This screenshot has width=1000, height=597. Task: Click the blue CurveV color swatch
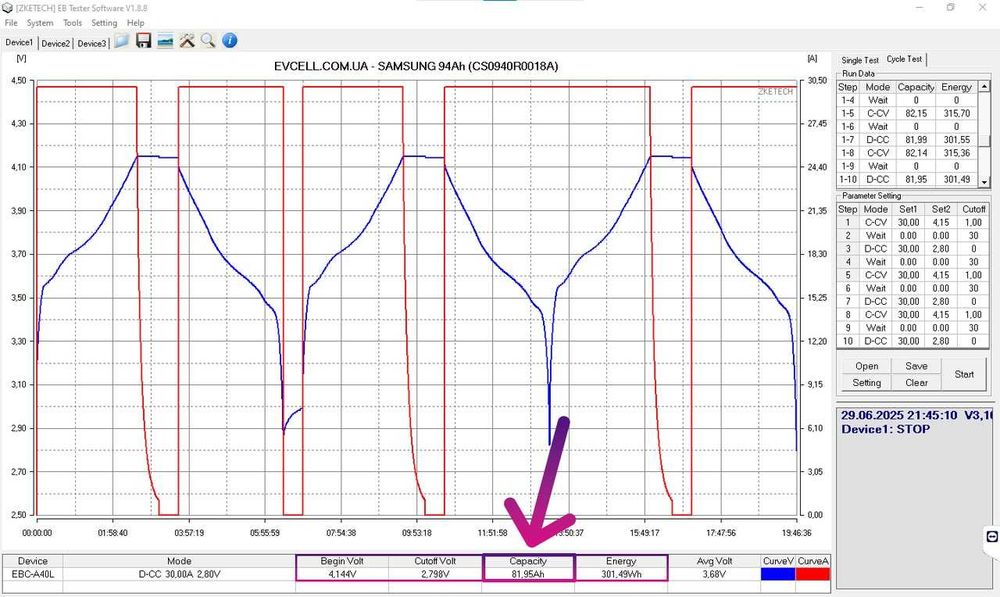(778, 574)
